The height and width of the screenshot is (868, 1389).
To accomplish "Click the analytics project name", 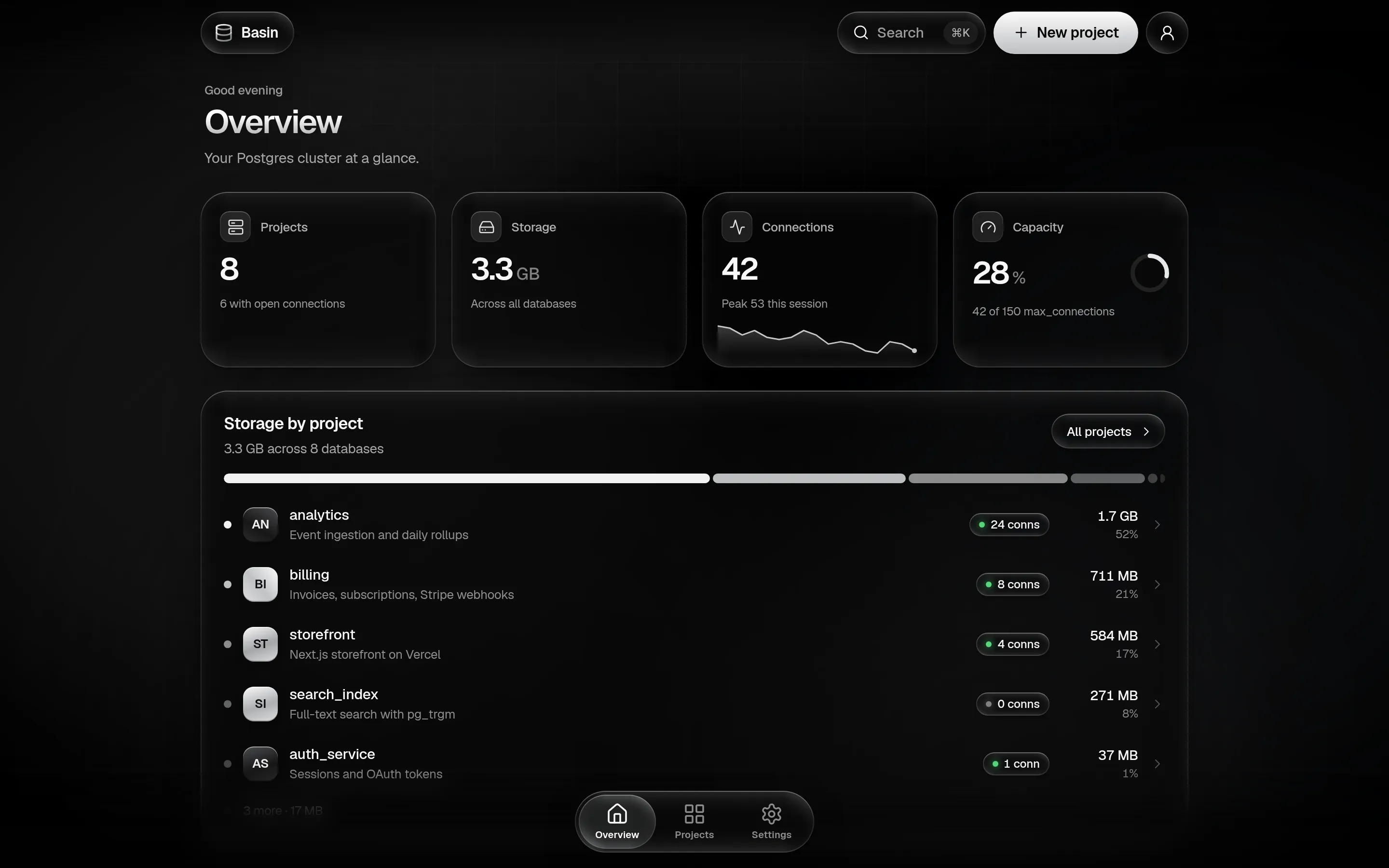I will pyautogui.click(x=319, y=515).
